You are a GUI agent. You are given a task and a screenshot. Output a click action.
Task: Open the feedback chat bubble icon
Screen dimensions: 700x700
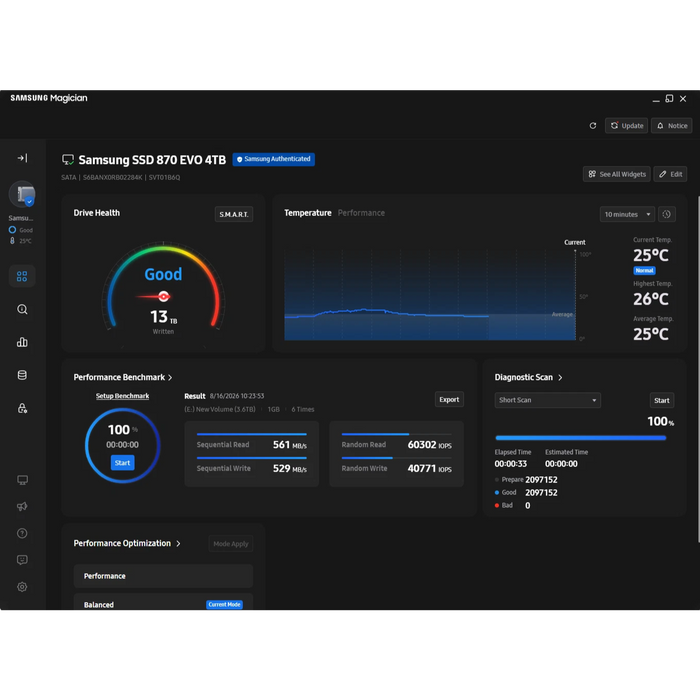(22, 560)
